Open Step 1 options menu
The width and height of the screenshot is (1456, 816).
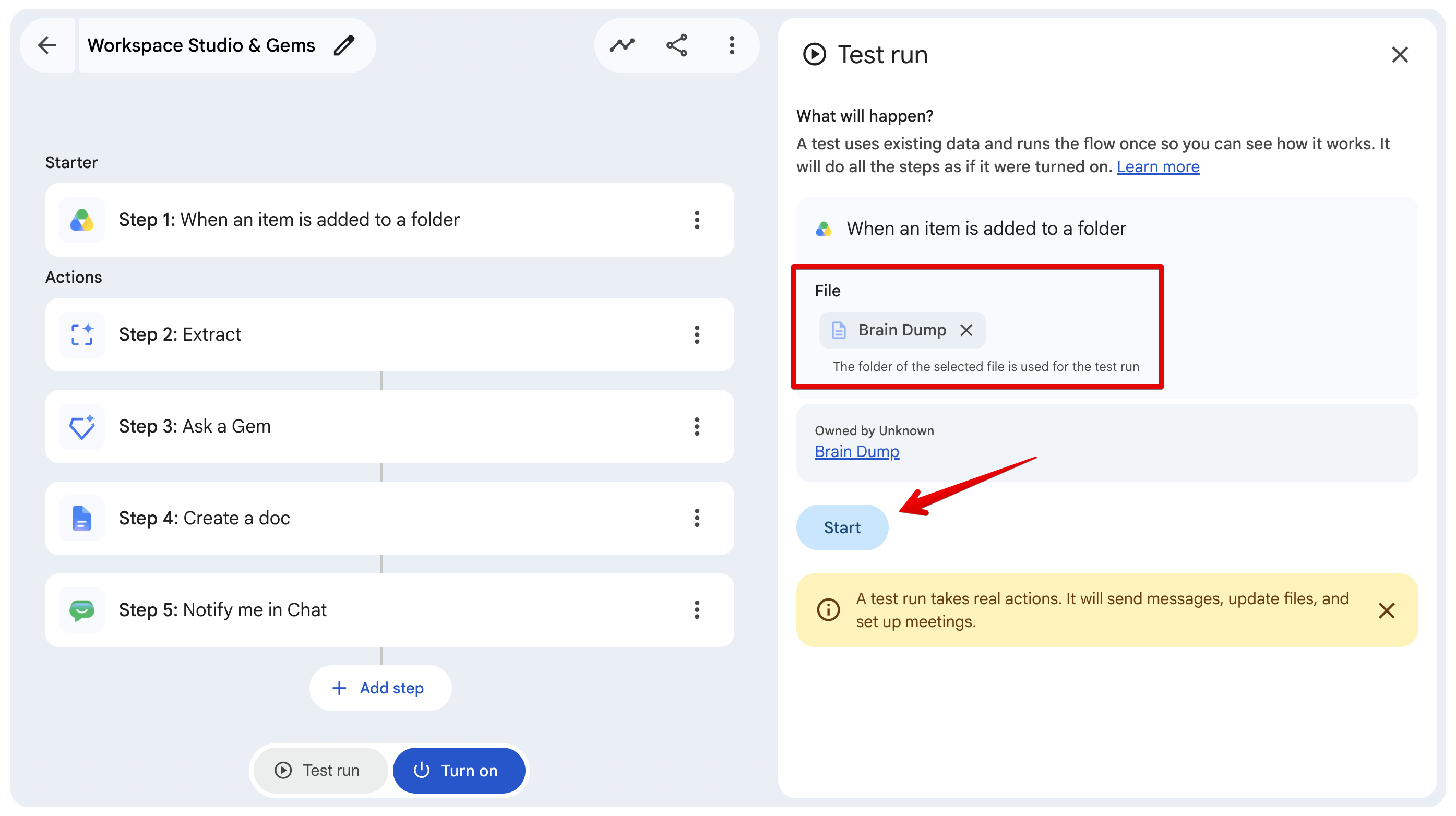(697, 220)
